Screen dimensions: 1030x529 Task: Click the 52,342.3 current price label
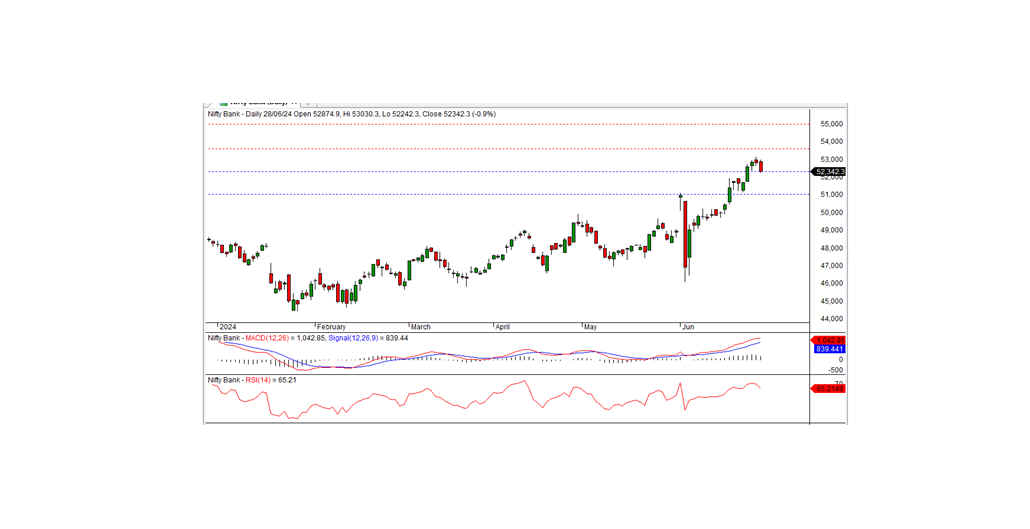coord(829,172)
